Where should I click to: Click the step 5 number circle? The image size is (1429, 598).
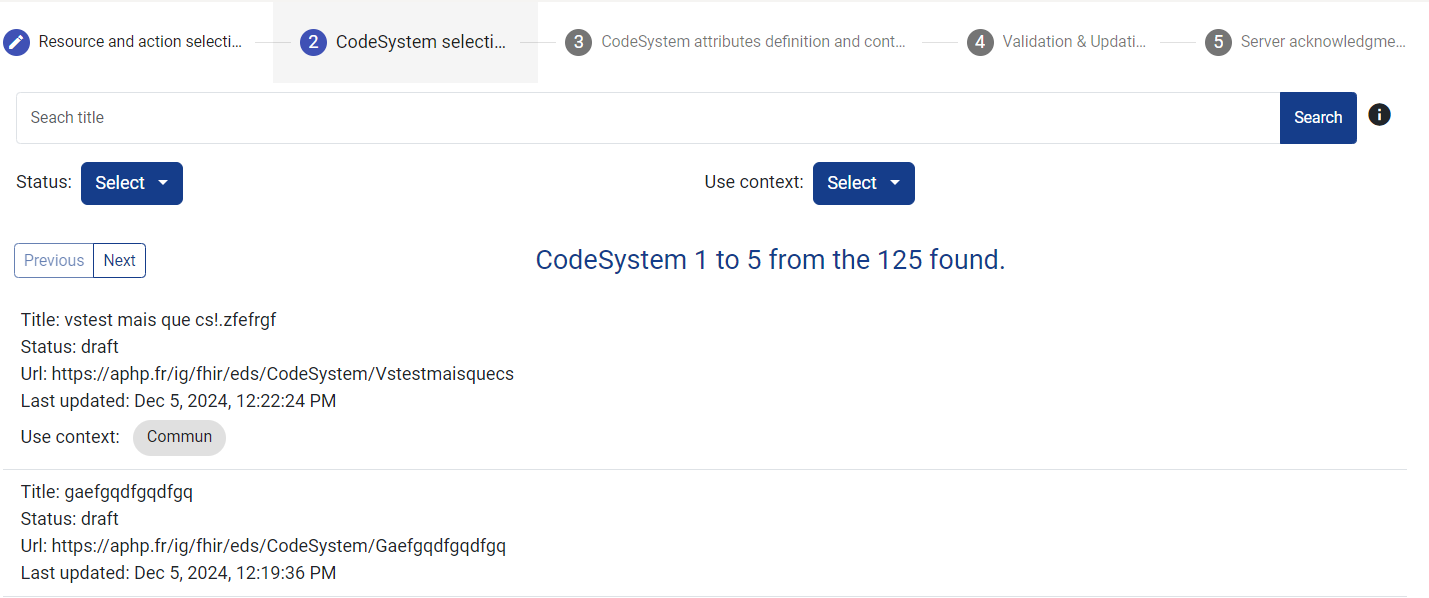(1218, 42)
